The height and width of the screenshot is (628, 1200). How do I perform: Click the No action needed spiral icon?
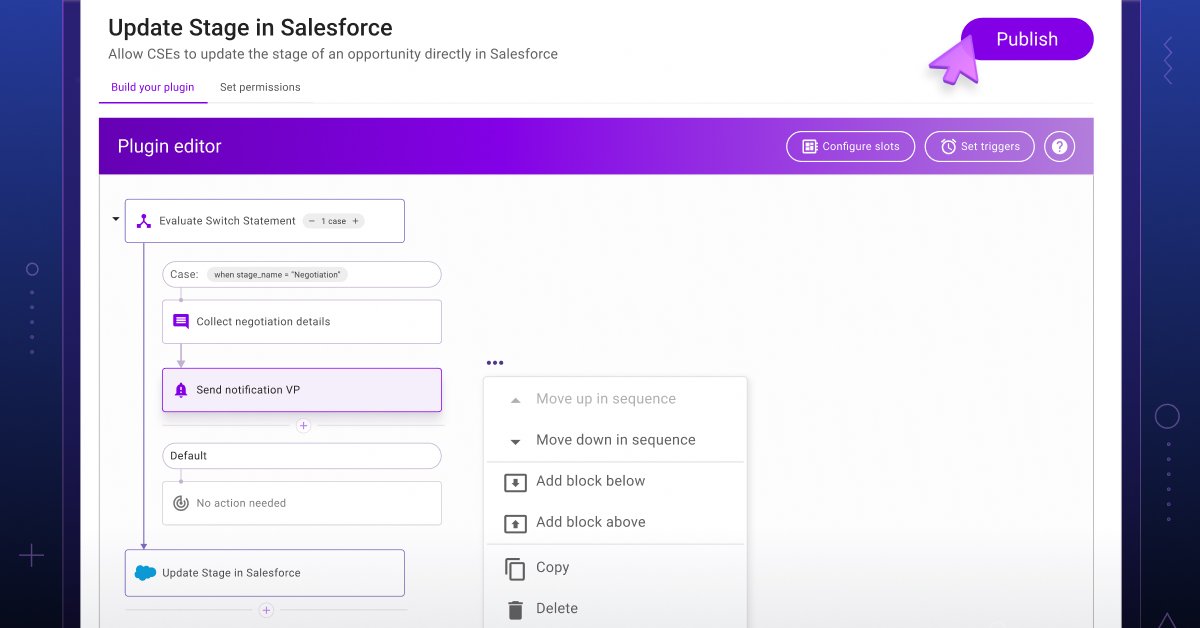[x=181, y=504]
